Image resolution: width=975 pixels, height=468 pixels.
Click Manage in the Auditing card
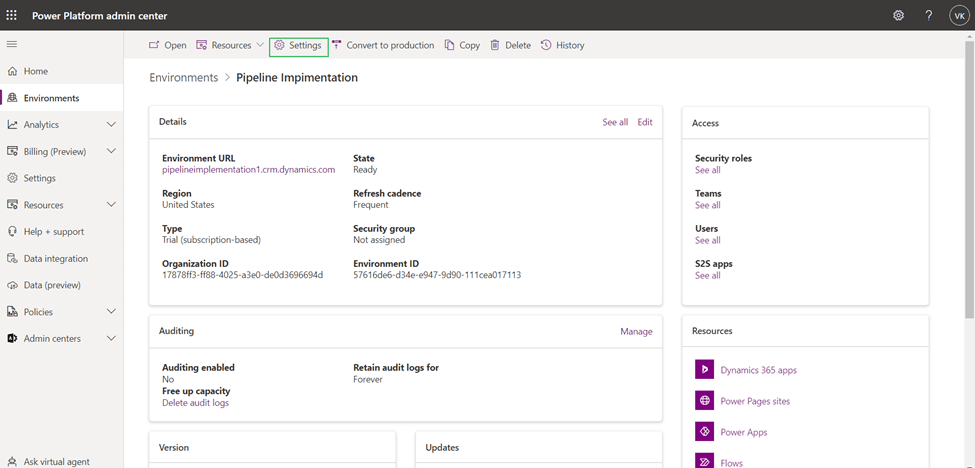[636, 332]
